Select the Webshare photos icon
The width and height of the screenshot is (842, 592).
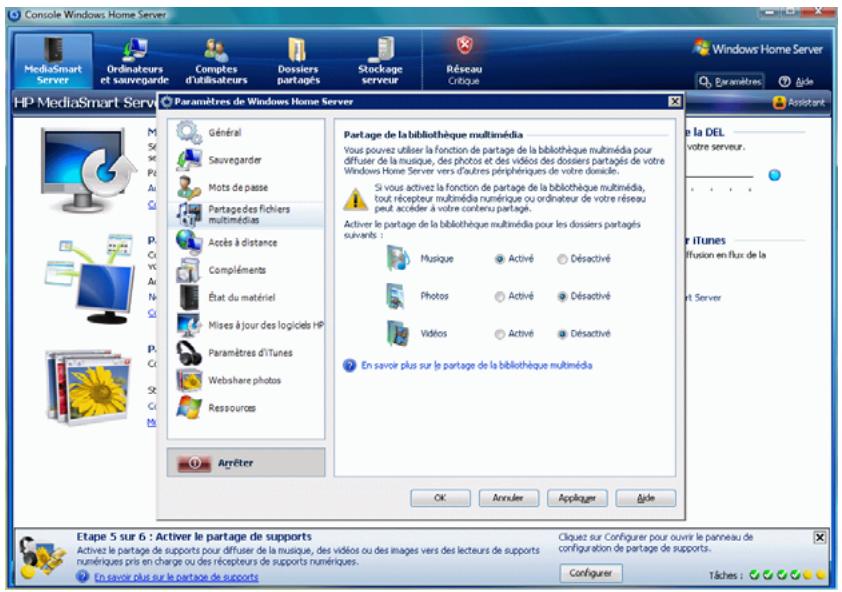(189, 380)
